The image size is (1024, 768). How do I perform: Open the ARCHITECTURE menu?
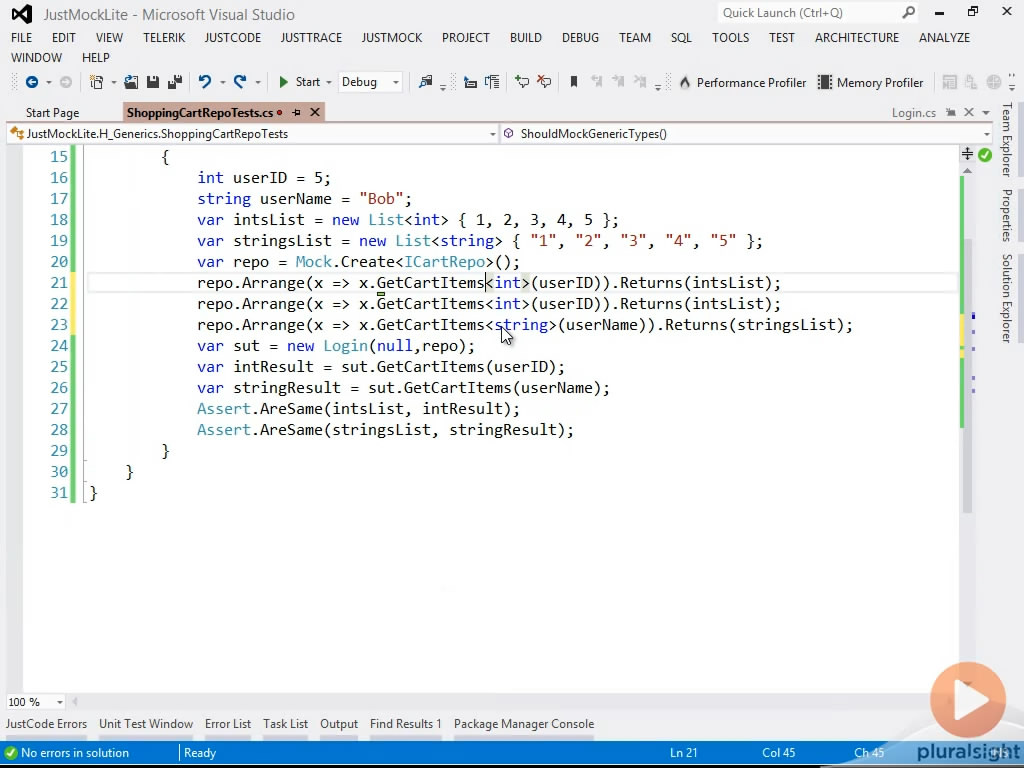(x=857, y=38)
